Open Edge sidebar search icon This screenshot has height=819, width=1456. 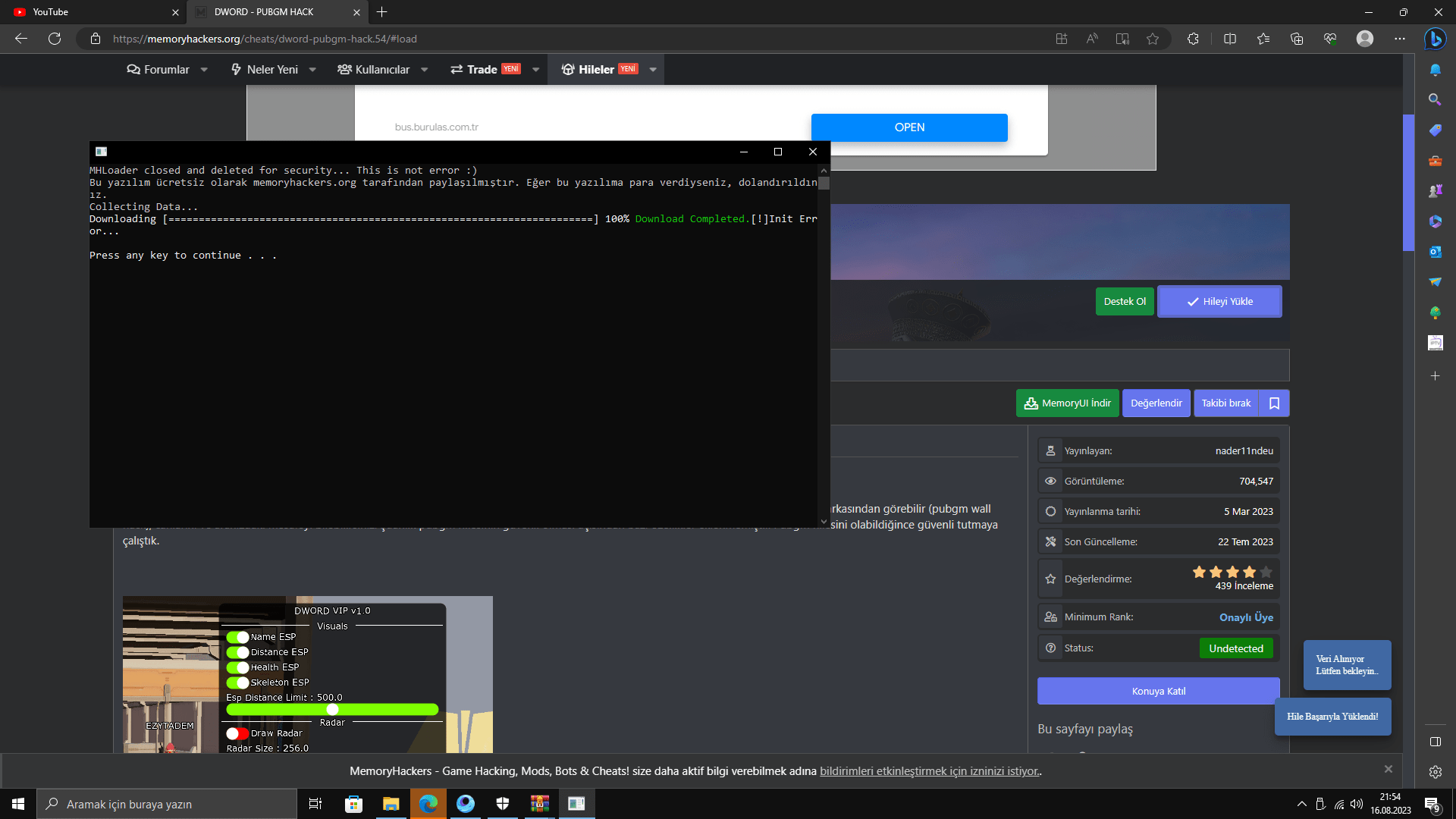click(1436, 99)
